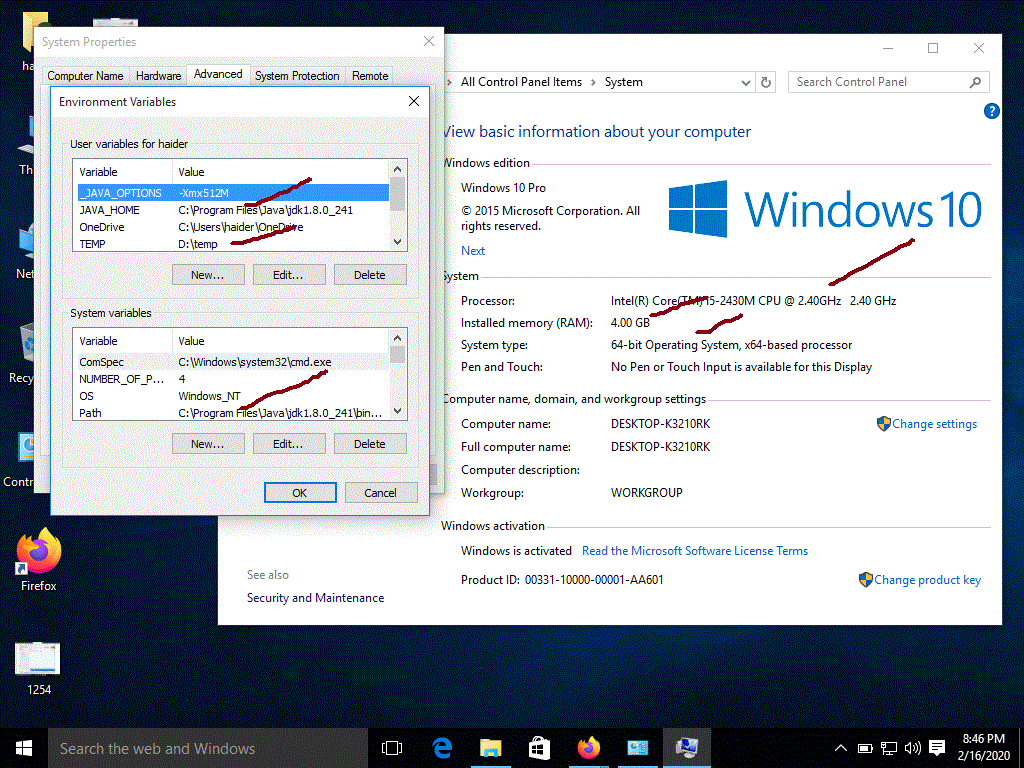Click Delete under User variables for haider
The width and height of the screenshot is (1024, 768).
click(x=370, y=275)
